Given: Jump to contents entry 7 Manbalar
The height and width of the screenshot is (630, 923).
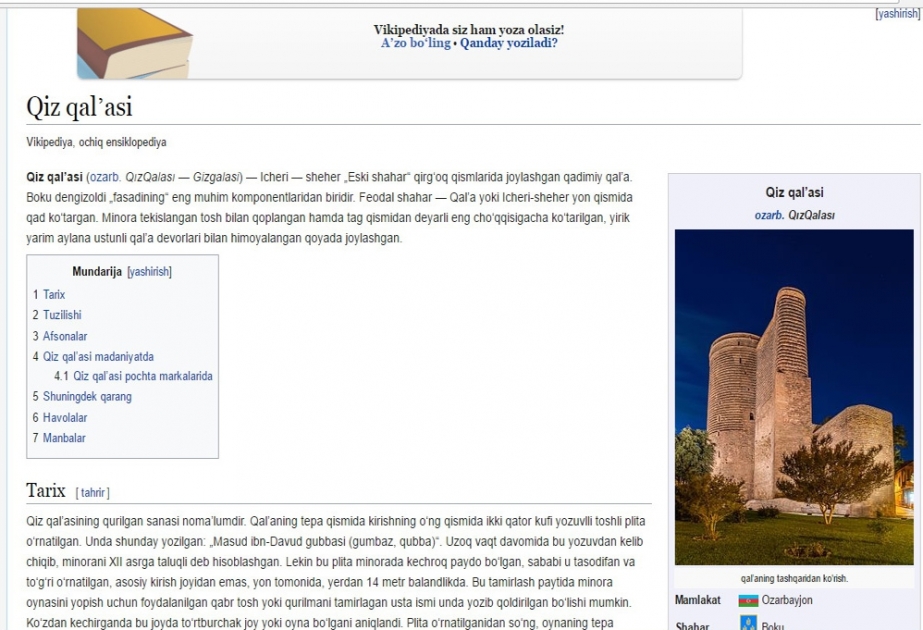Looking at the screenshot, I should click(x=64, y=438).
